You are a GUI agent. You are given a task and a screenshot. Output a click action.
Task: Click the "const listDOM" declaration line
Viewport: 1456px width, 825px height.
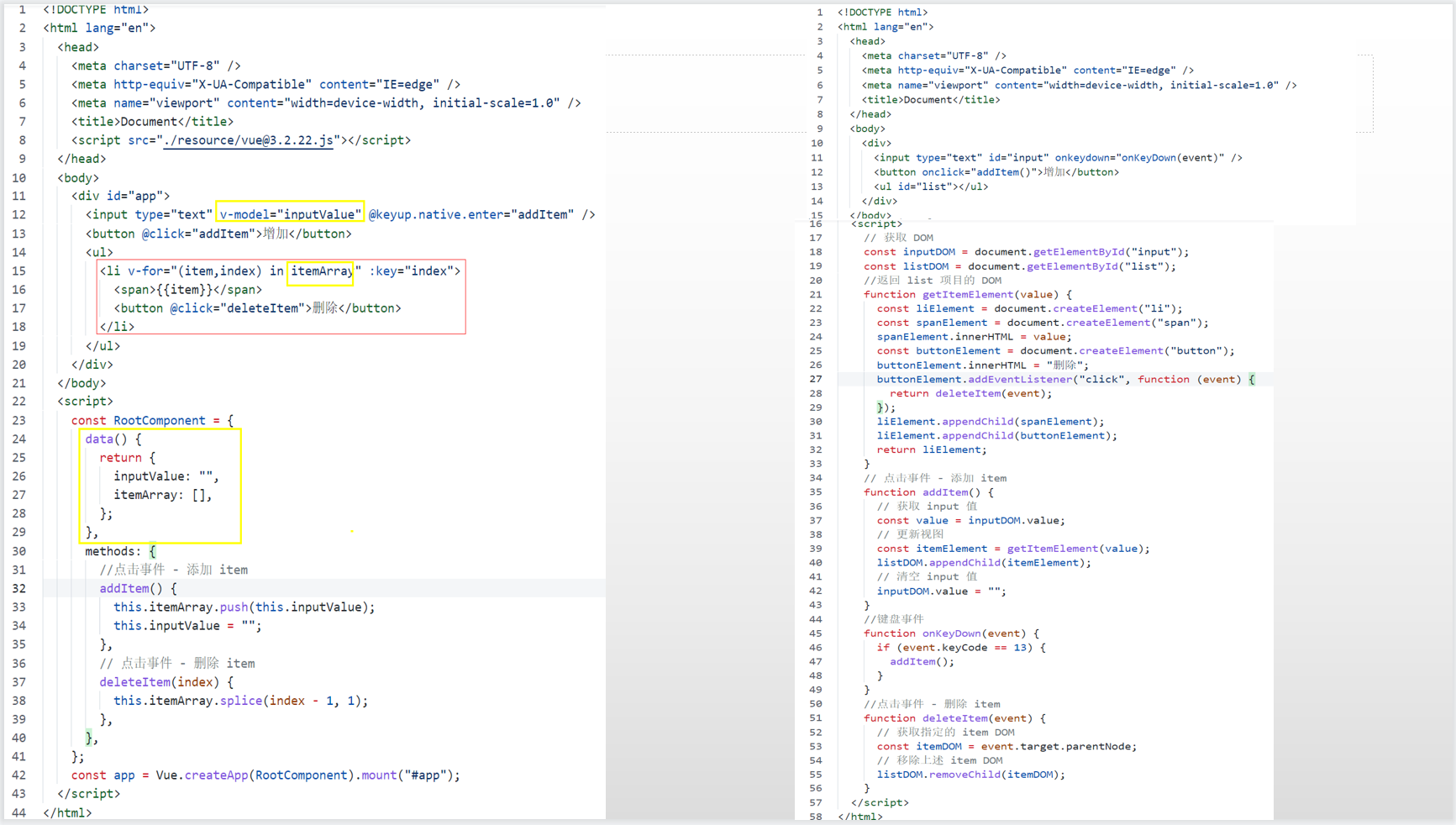pyautogui.click(x=1020, y=266)
